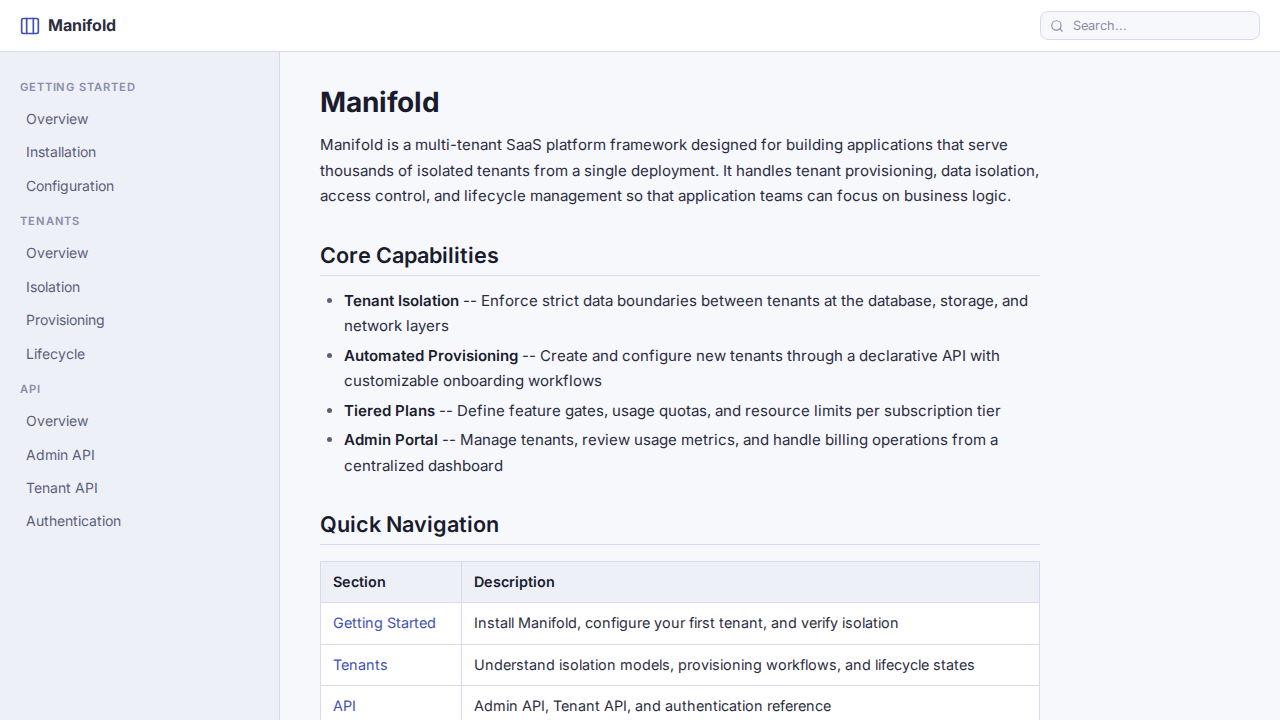Click the TENANTS sidebar section header
This screenshot has height=720, width=1280.
[x=50, y=221]
